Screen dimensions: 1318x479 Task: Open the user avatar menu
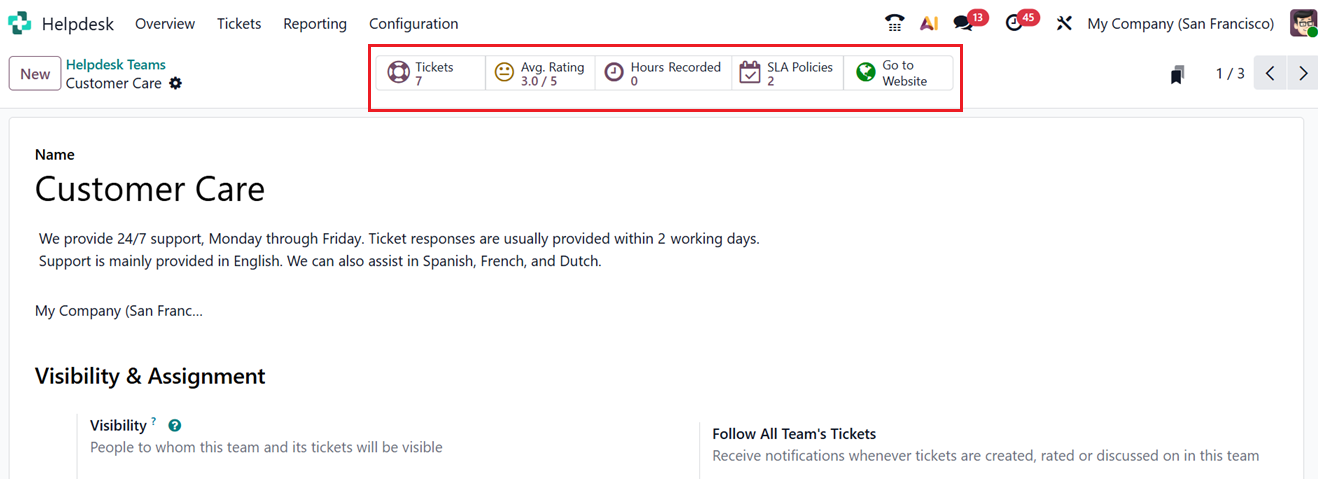[x=1303, y=23]
